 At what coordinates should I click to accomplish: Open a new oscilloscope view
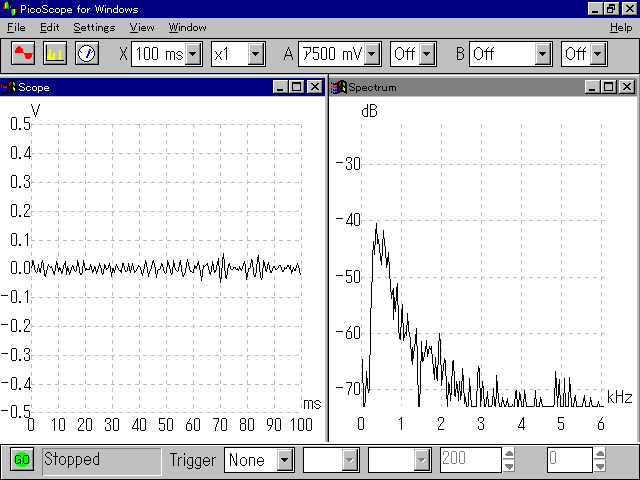coord(23,53)
